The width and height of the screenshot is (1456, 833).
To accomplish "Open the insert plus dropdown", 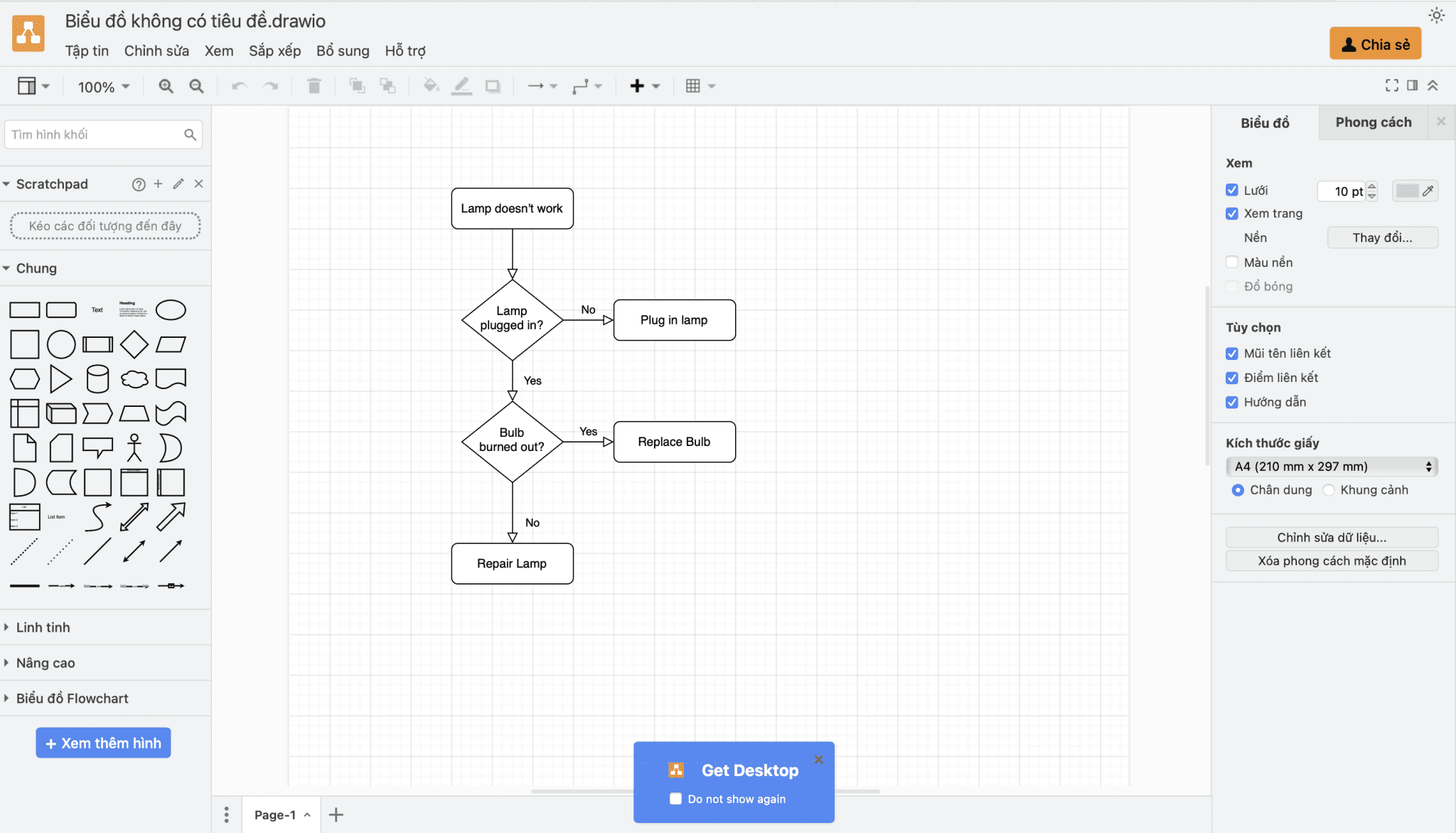I will coord(645,86).
